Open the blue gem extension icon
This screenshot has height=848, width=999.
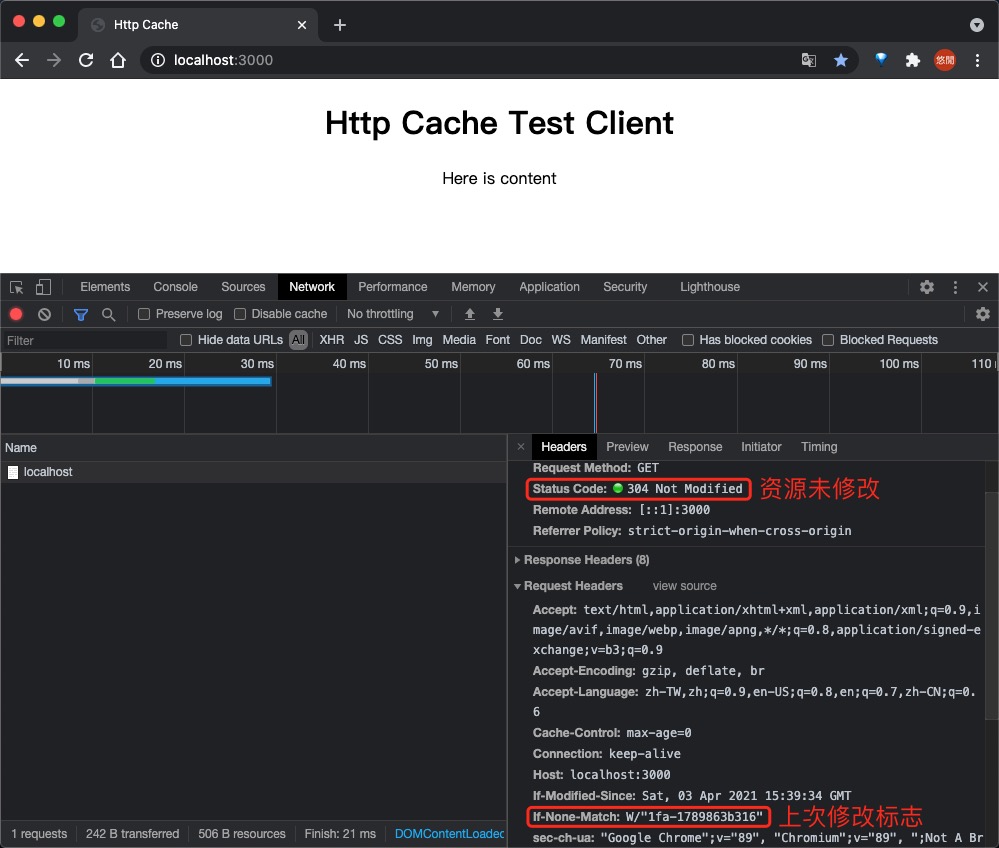coord(881,60)
